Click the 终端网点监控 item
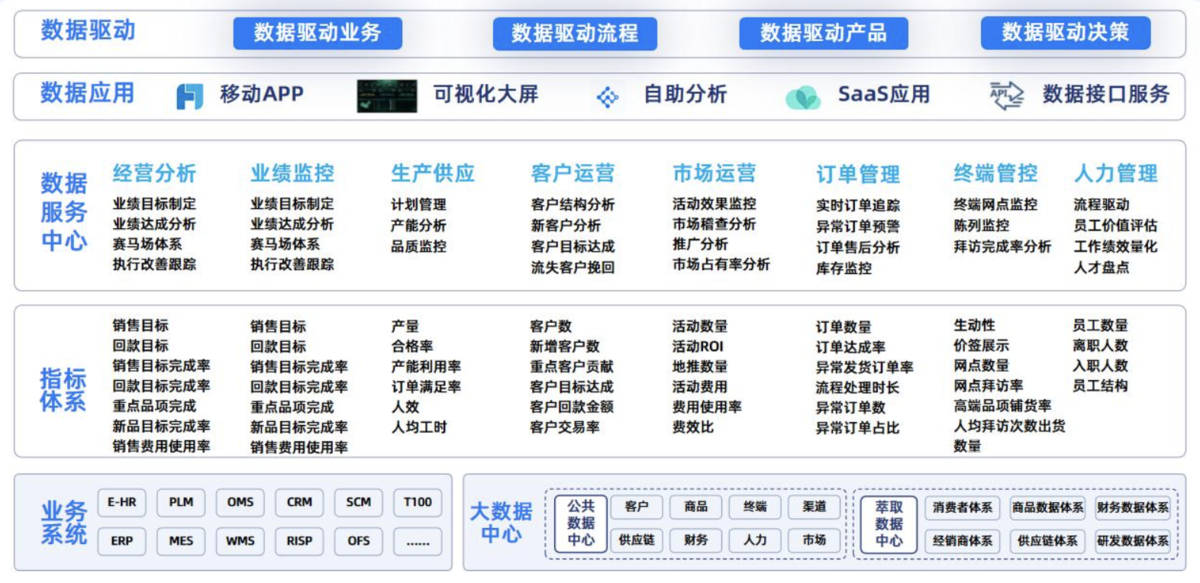This screenshot has width=1200, height=583. pyautogui.click(x=995, y=204)
